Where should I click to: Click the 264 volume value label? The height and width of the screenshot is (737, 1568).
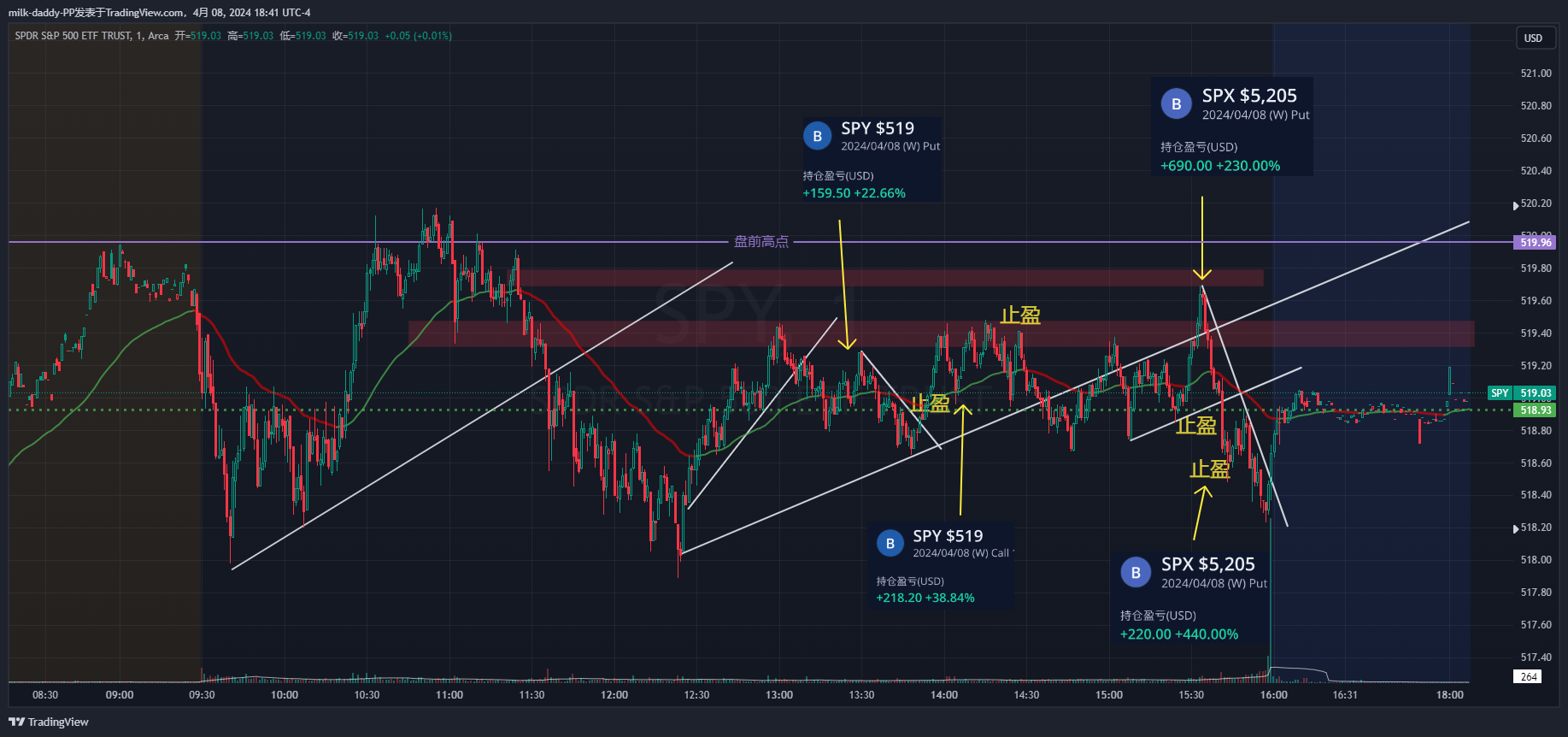1529,677
